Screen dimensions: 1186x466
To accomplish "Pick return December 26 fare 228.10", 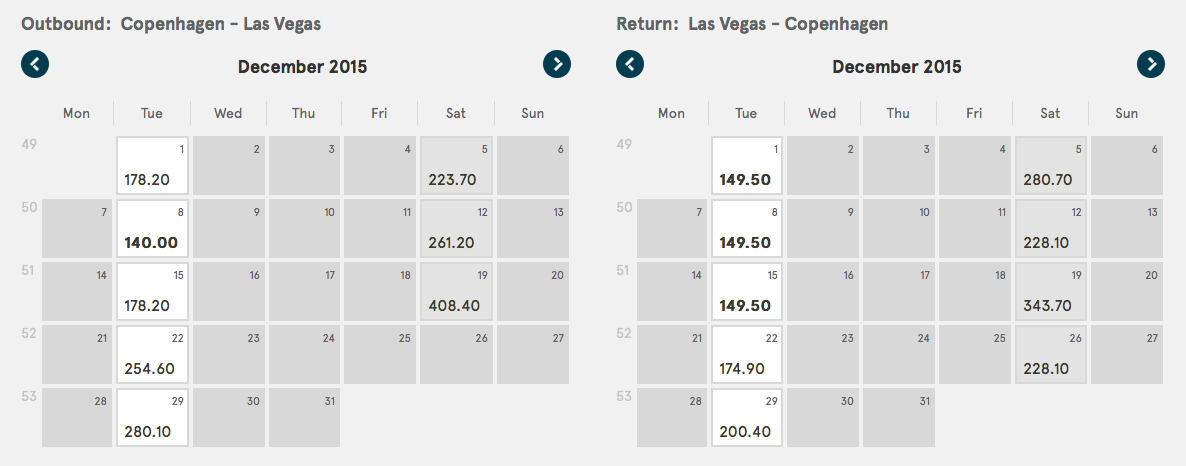I will point(1051,354).
